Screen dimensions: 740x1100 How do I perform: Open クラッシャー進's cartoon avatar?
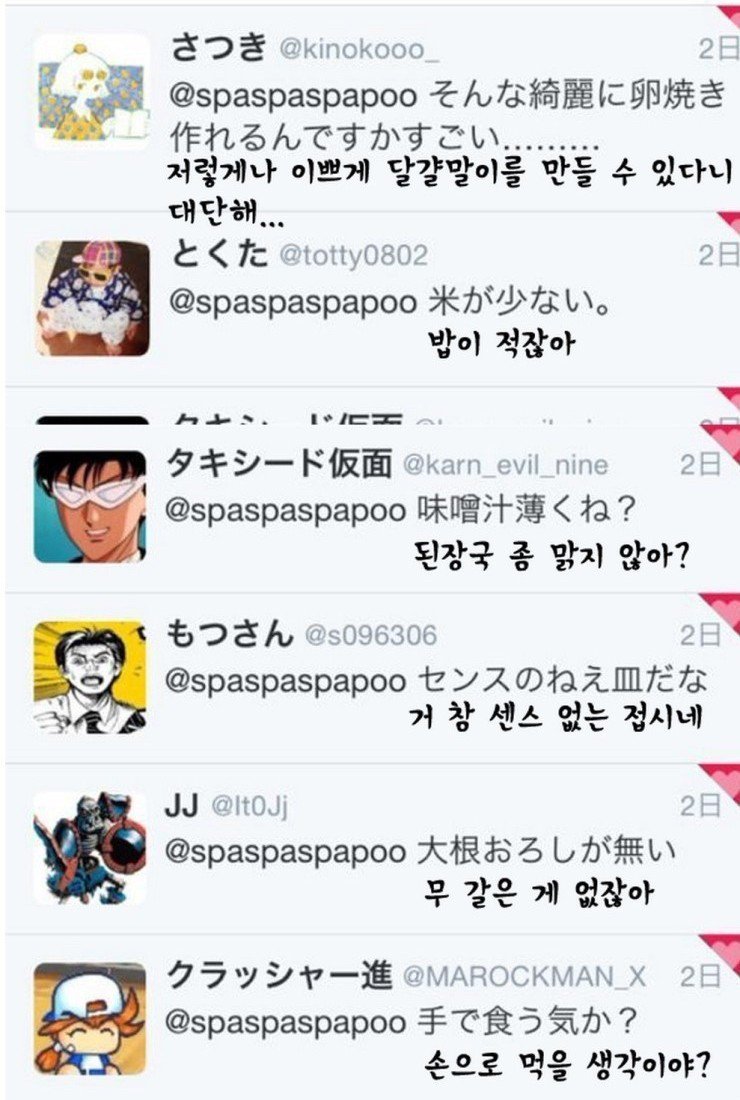point(90,1019)
